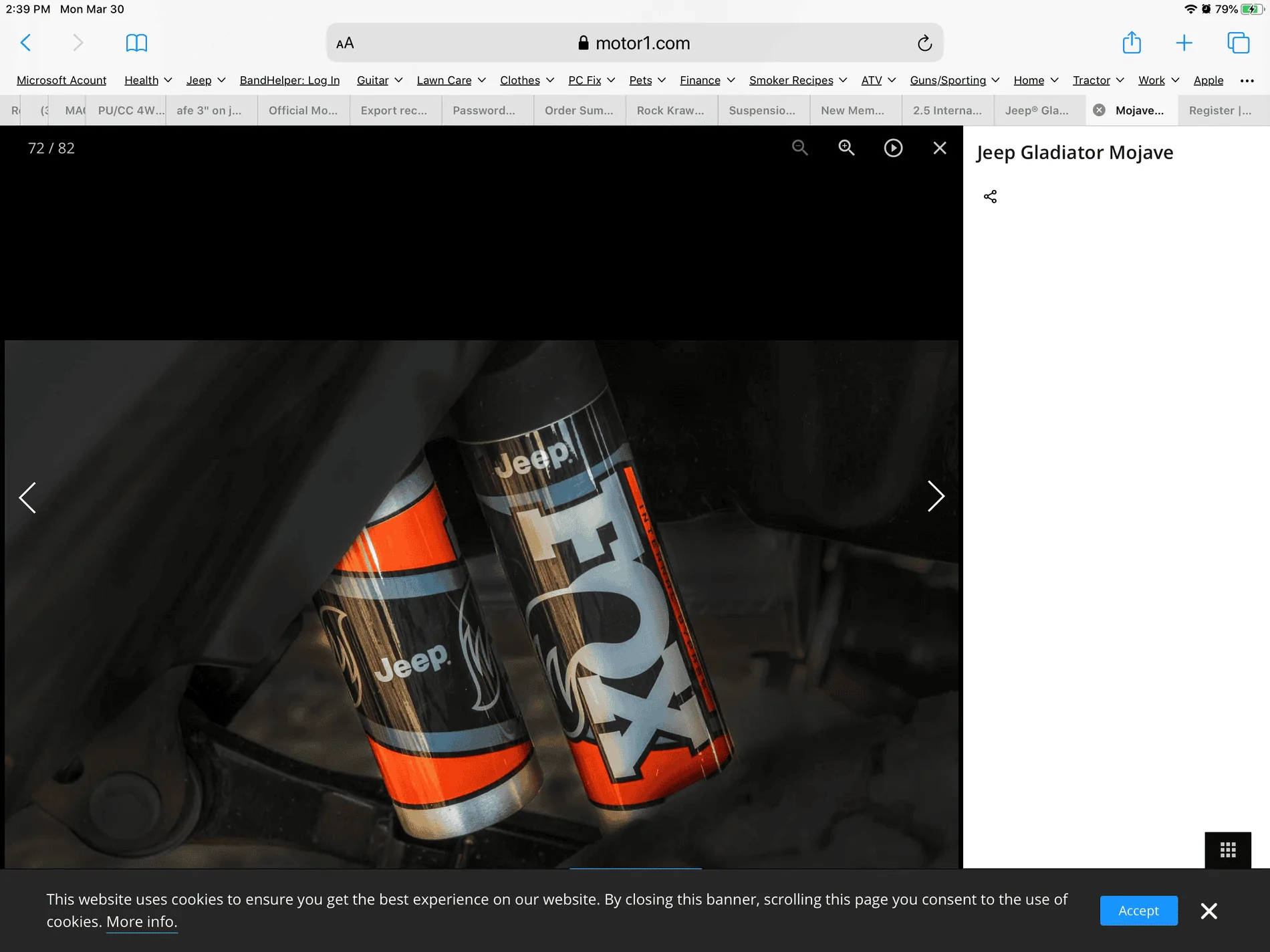Switch to the PU/CC 4W tab
Image resolution: width=1270 pixels, height=952 pixels.
tap(126, 110)
